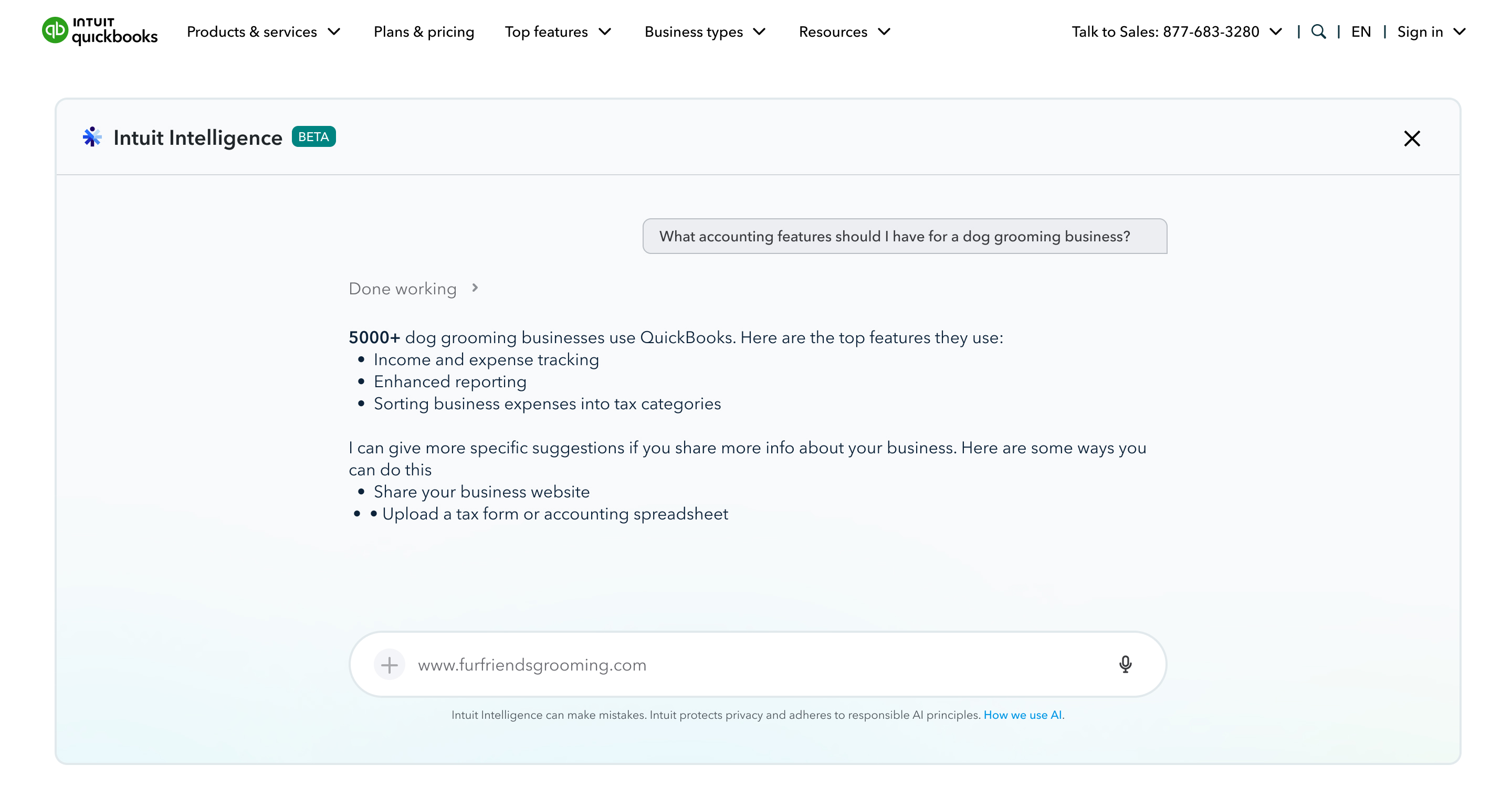Expand the Top features dropdown
The image size is (1512, 808).
point(558,31)
